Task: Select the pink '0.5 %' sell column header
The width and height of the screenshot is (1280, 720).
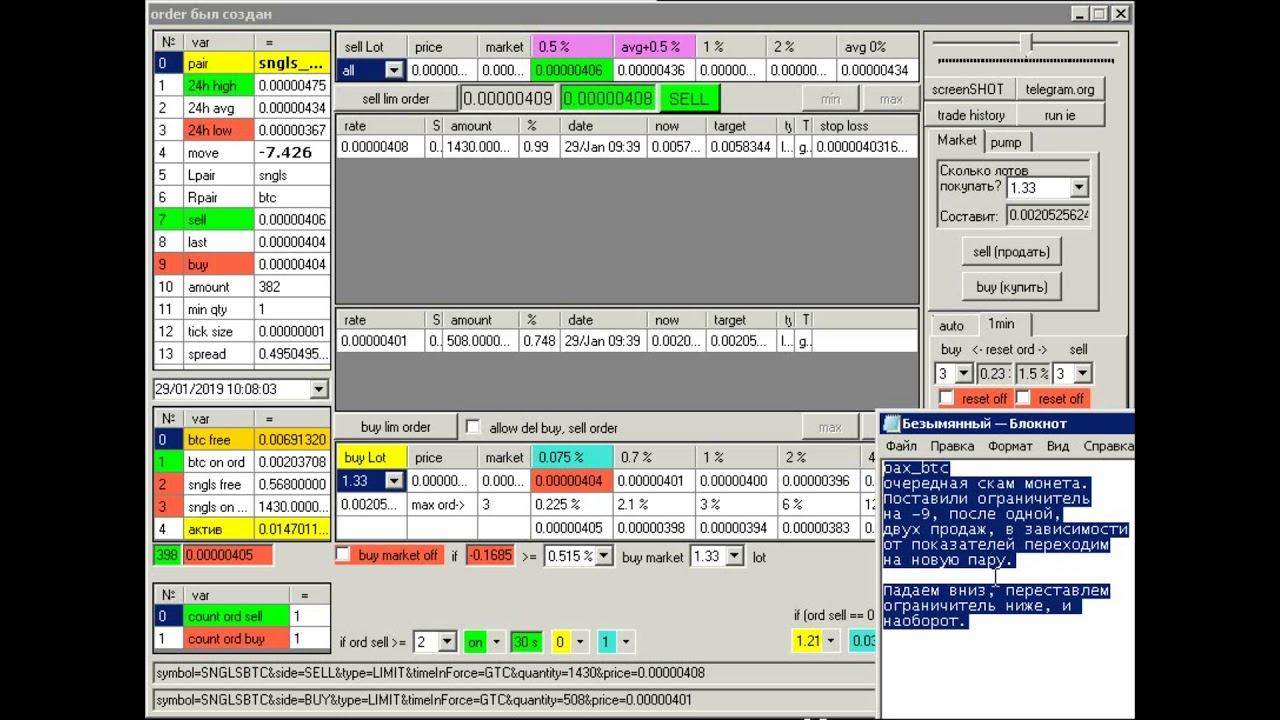Action: pyautogui.click(x=572, y=47)
